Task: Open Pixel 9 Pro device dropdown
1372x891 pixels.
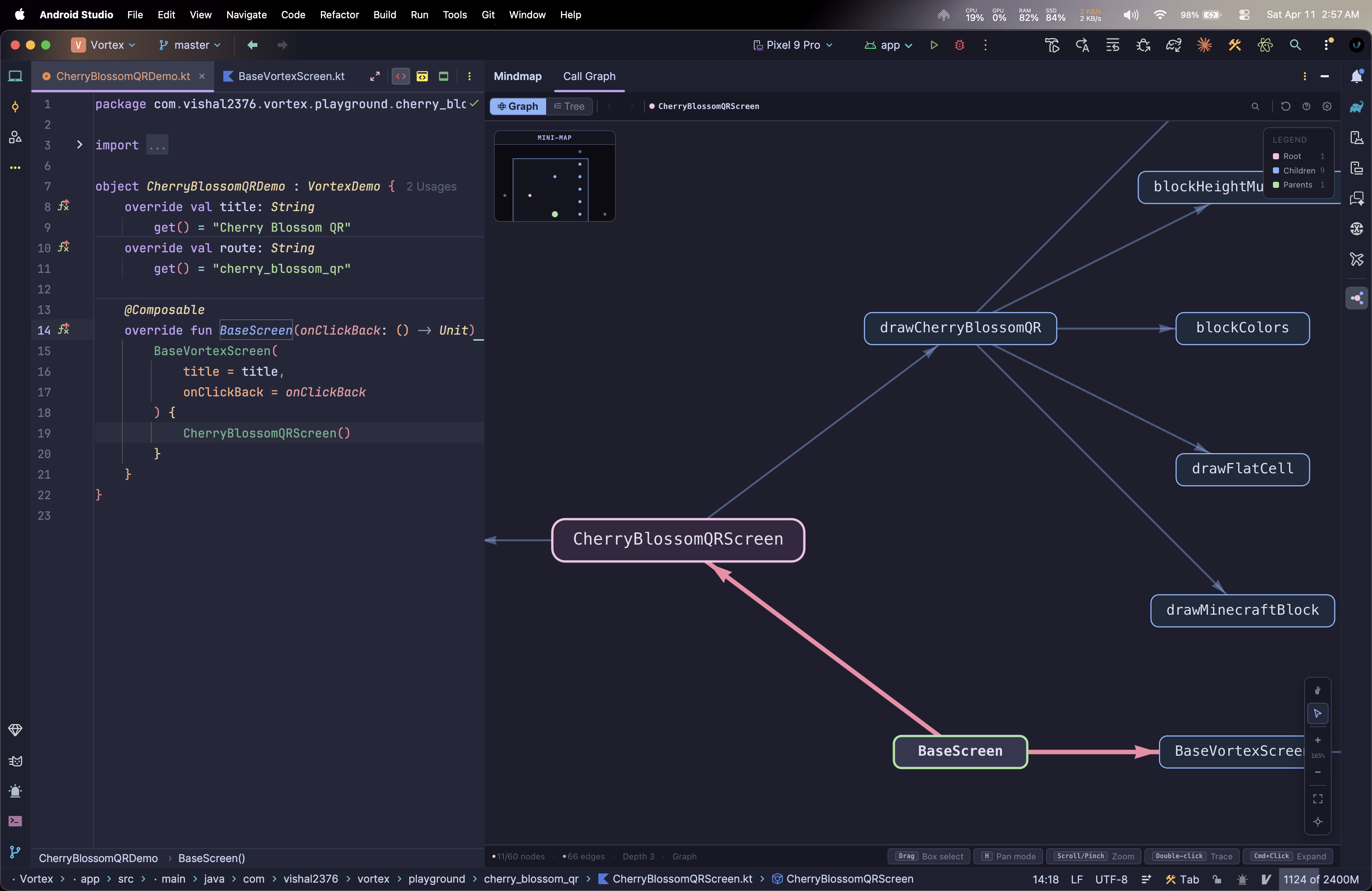Action: pyautogui.click(x=793, y=45)
